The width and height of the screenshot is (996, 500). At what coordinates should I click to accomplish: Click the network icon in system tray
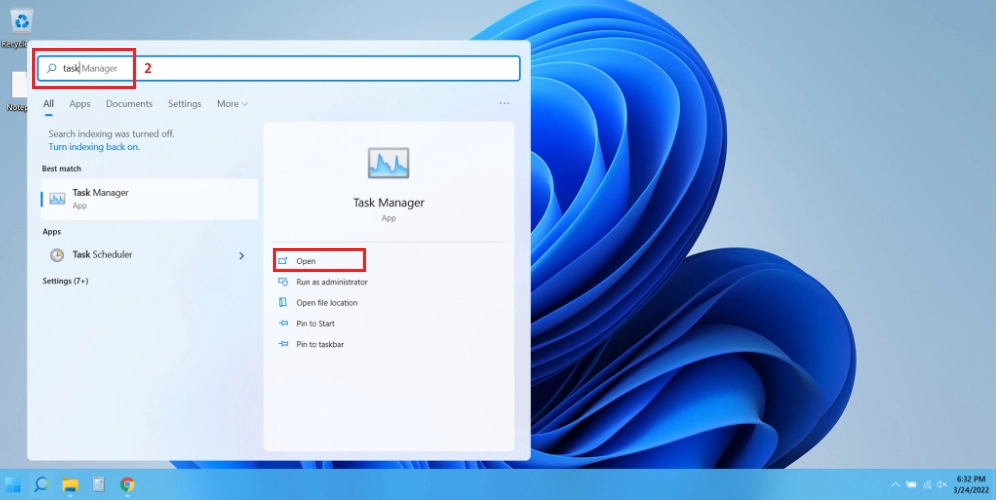(927, 485)
